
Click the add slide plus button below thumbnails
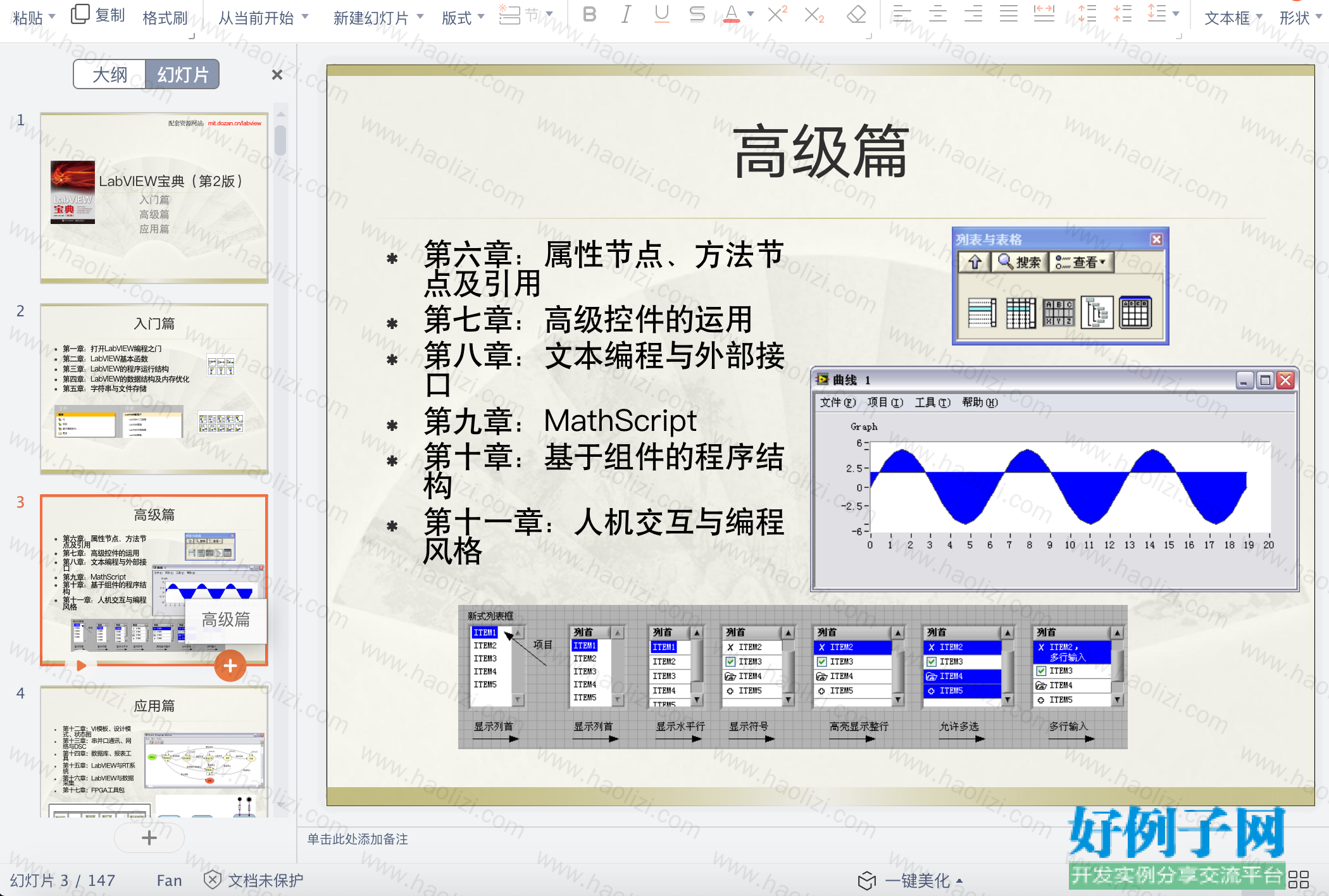tap(149, 838)
